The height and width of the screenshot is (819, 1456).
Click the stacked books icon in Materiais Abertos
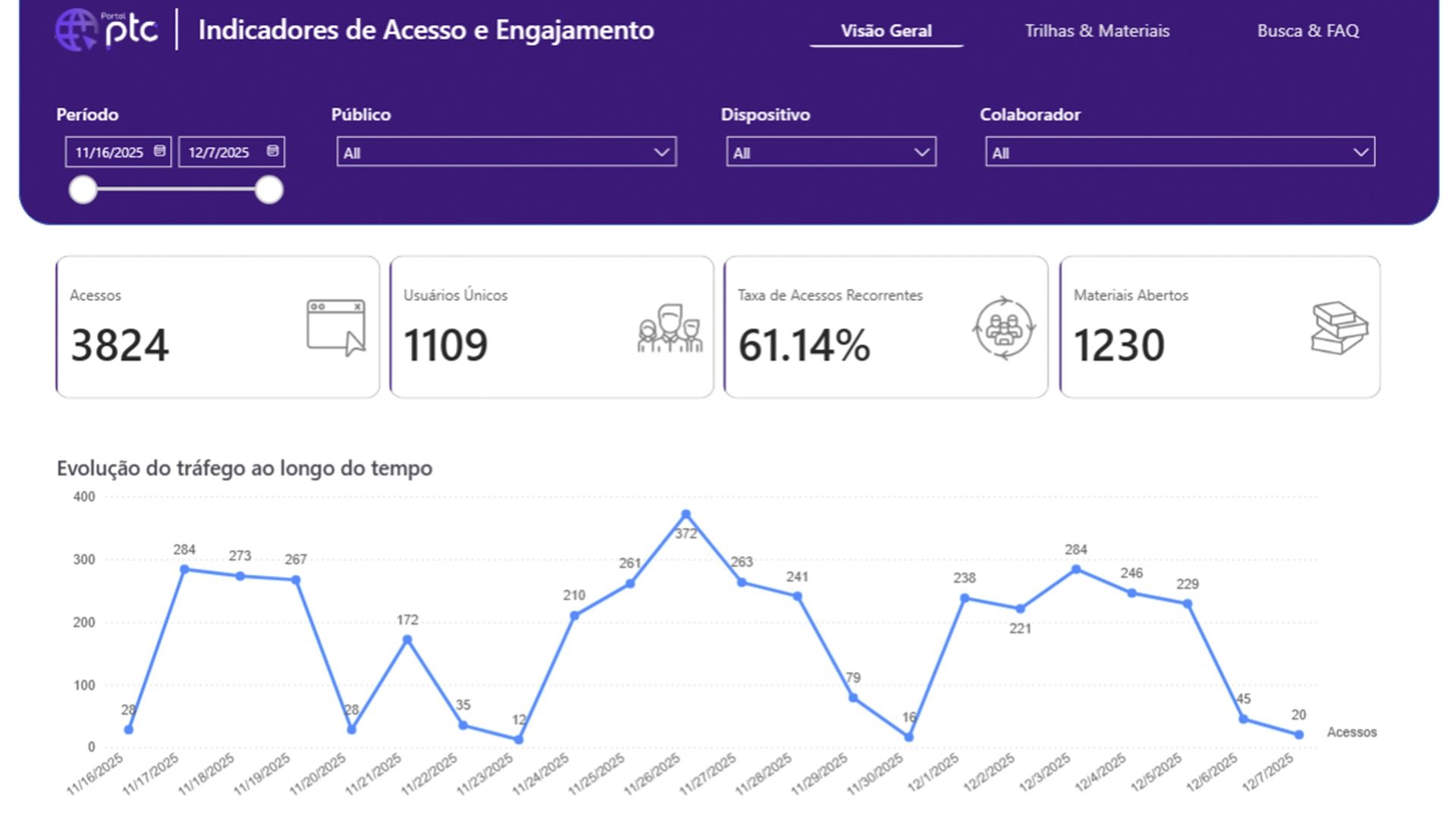coord(1339,328)
